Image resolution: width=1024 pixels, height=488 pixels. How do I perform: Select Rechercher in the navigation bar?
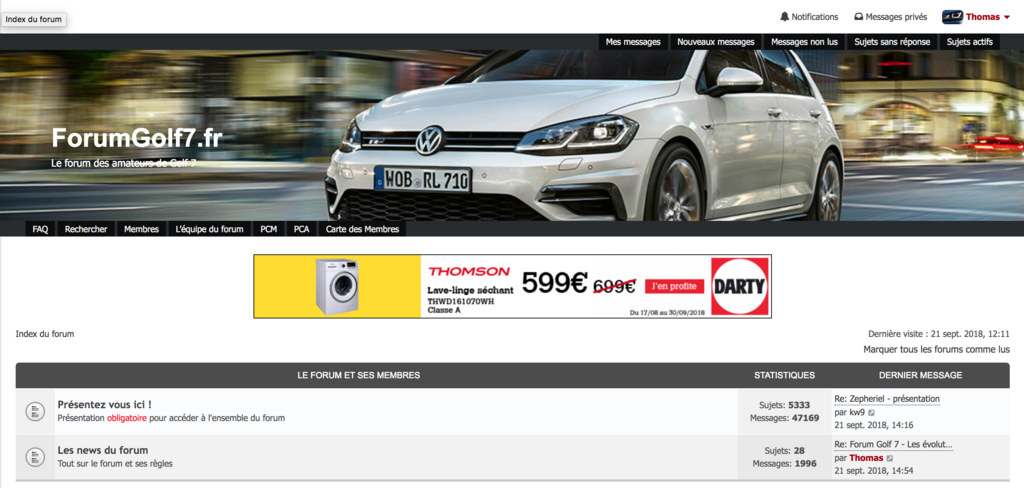86,229
